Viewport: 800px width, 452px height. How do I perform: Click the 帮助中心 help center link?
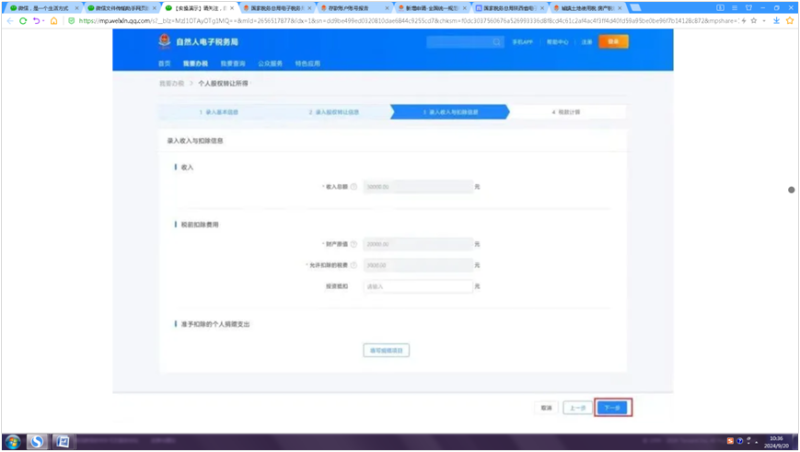[x=557, y=42]
